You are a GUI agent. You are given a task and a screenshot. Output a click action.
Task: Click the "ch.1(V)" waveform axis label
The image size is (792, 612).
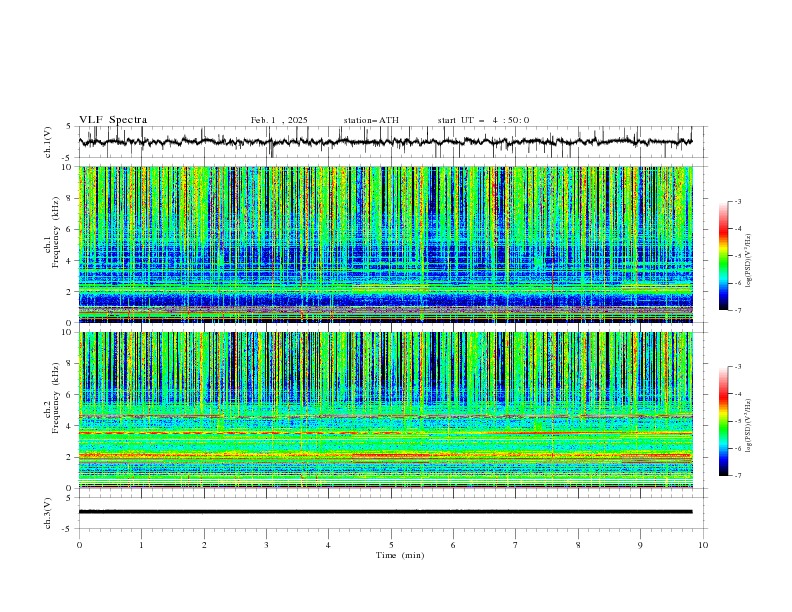(x=48, y=142)
